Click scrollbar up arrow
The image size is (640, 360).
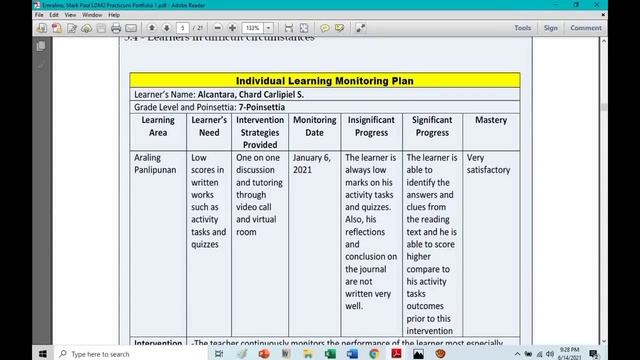604,41
